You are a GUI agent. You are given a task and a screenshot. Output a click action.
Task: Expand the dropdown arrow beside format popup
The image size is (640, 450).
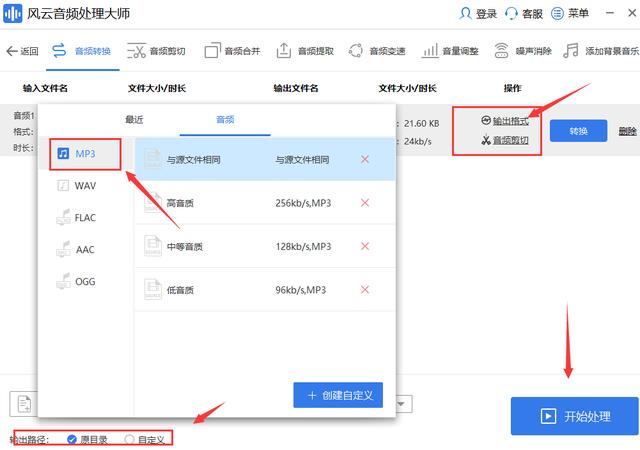pos(402,404)
